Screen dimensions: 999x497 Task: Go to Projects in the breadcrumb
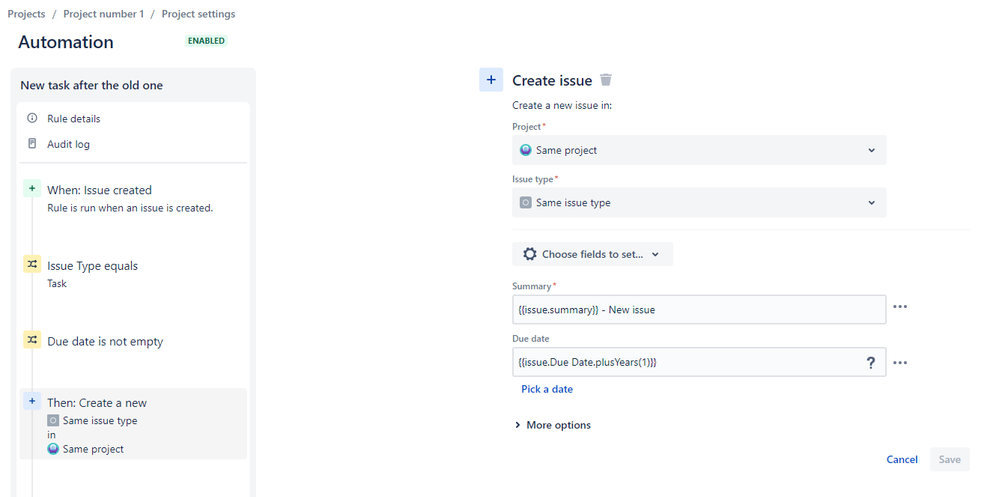pos(27,14)
